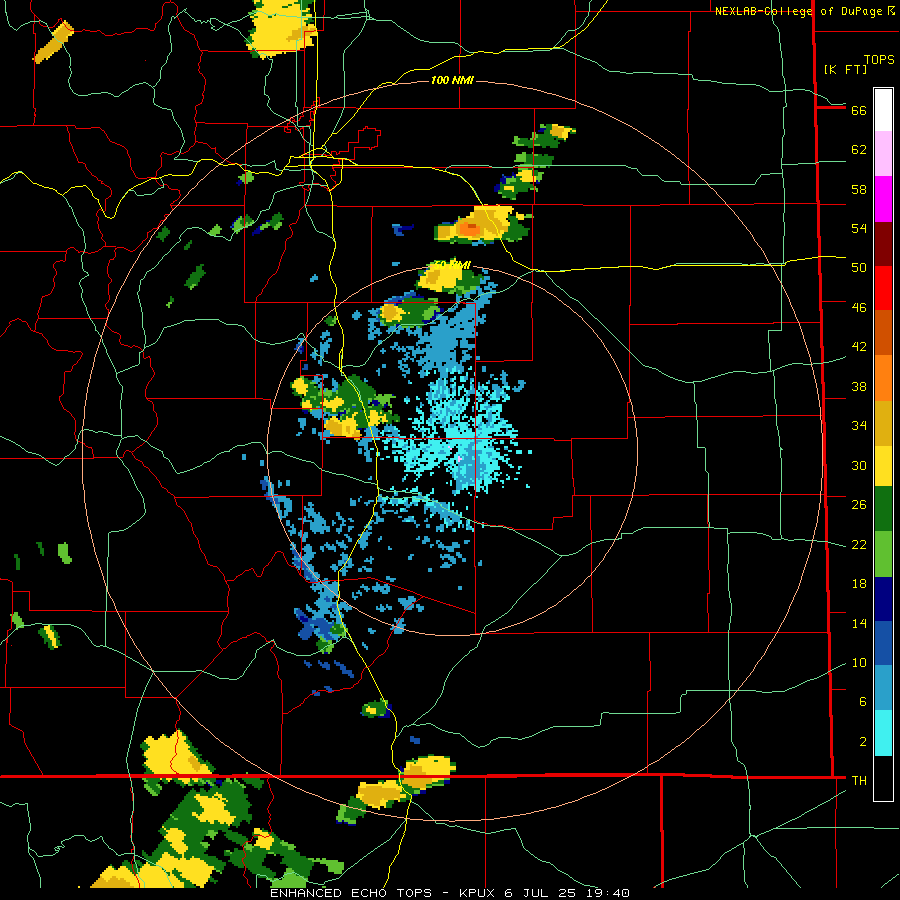Select the light green legend swatch
The width and height of the screenshot is (900, 900).
pyautogui.click(x=883, y=553)
